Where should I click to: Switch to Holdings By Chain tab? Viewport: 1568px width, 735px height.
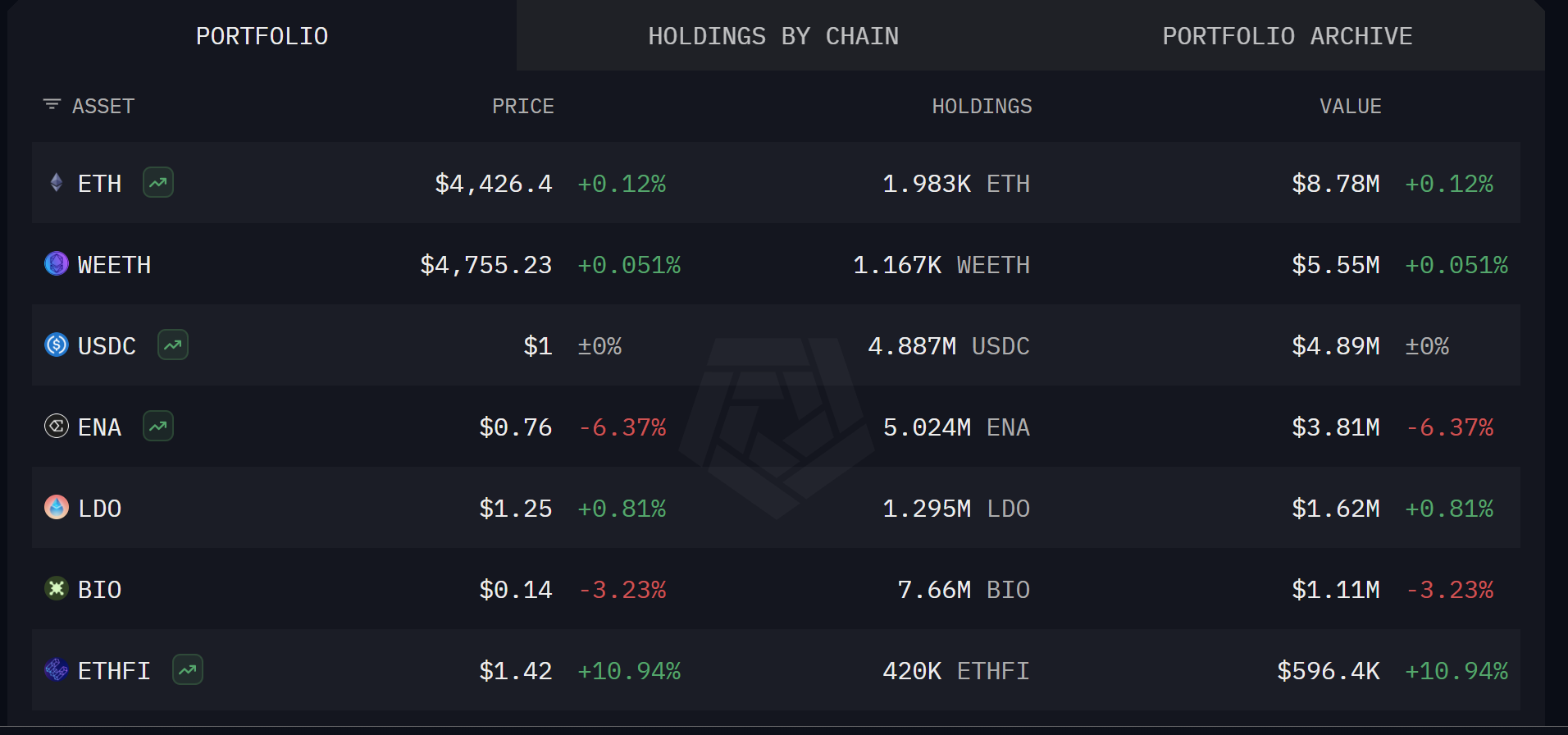click(773, 36)
